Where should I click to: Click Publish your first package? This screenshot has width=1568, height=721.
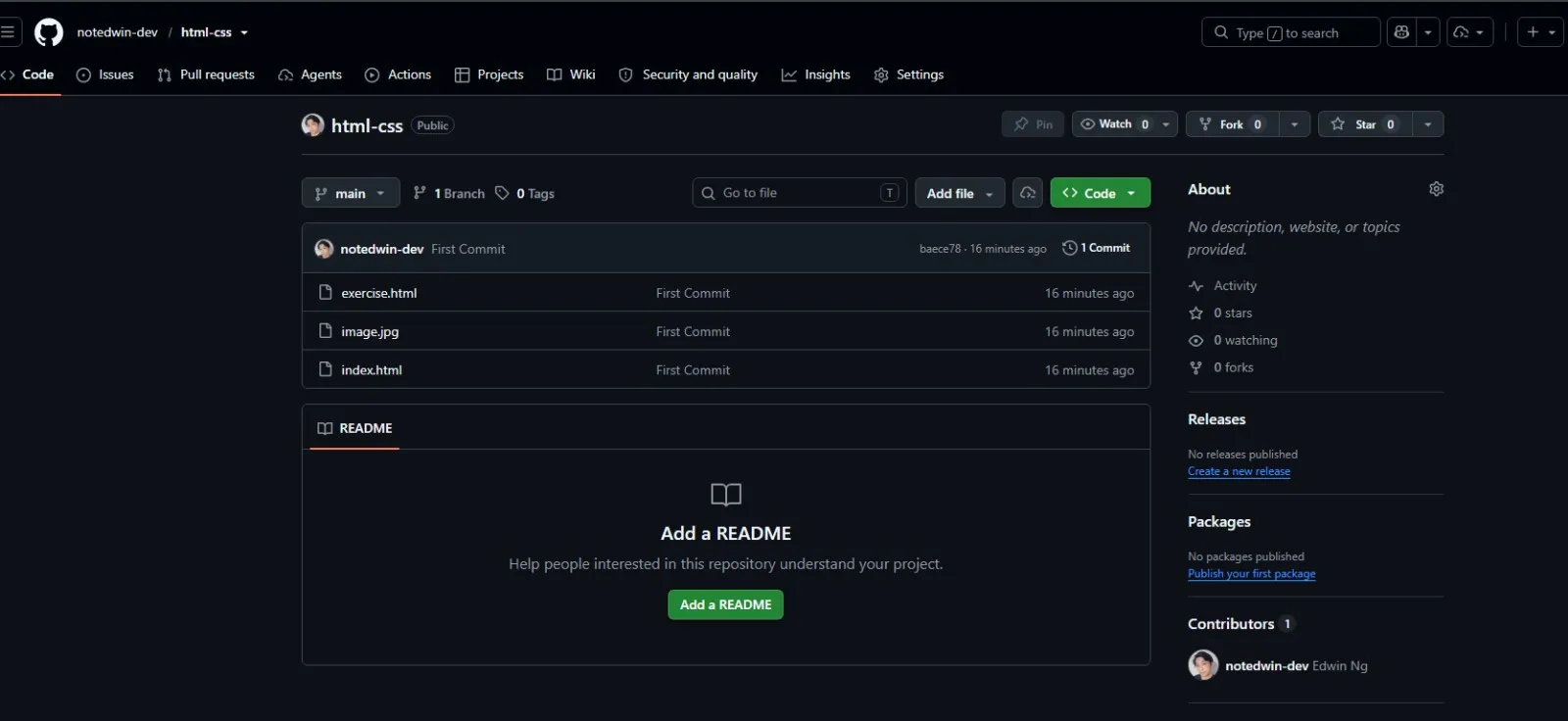(x=1251, y=574)
